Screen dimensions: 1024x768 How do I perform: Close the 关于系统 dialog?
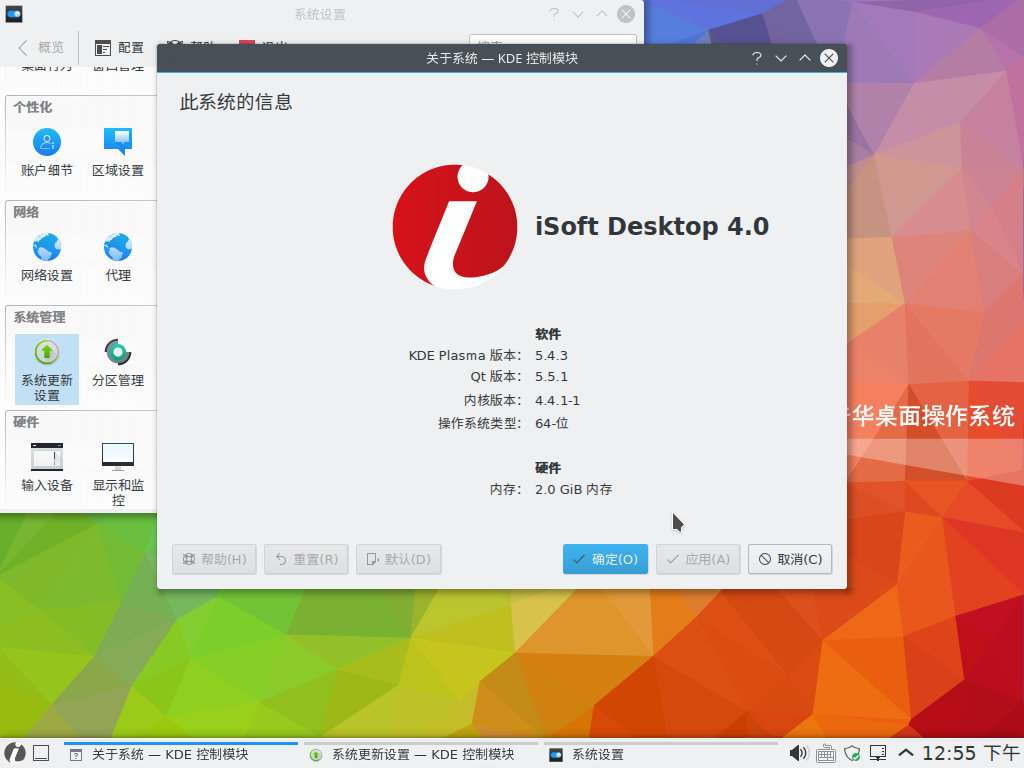tap(829, 58)
